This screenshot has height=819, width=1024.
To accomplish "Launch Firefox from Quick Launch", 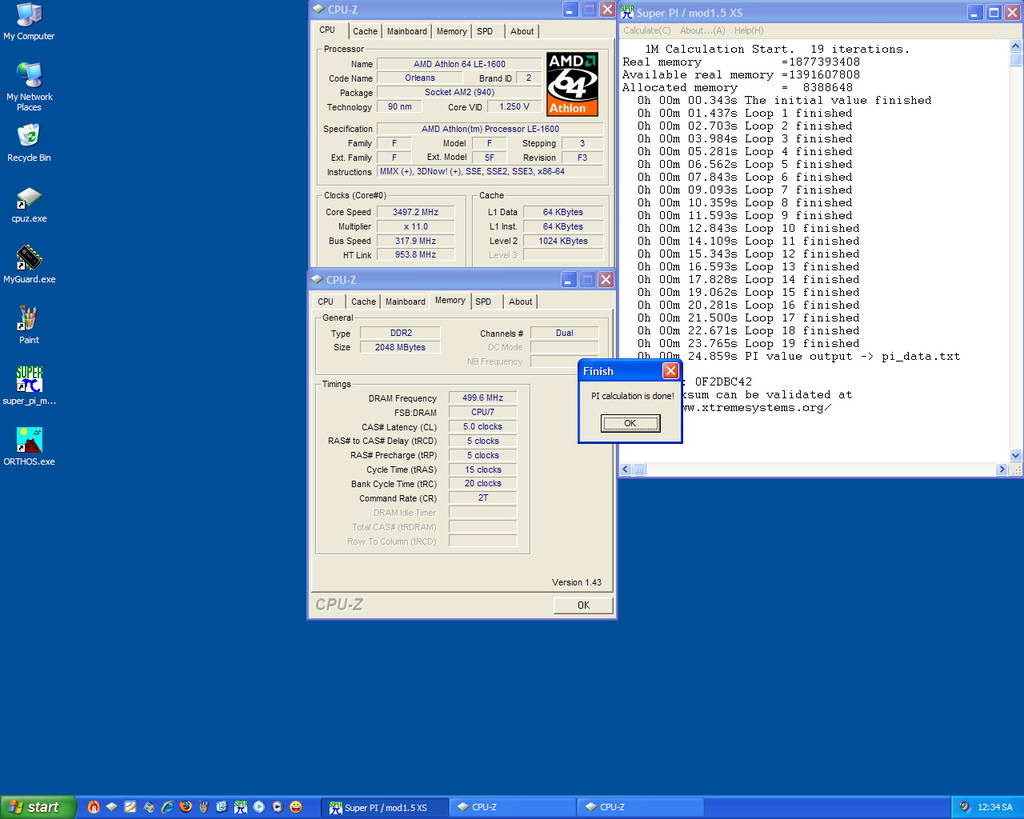I will pyautogui.click(x=185, y=807).
